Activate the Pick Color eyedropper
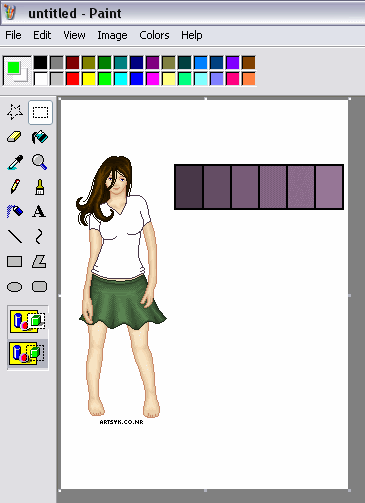 tap(15, 162)
